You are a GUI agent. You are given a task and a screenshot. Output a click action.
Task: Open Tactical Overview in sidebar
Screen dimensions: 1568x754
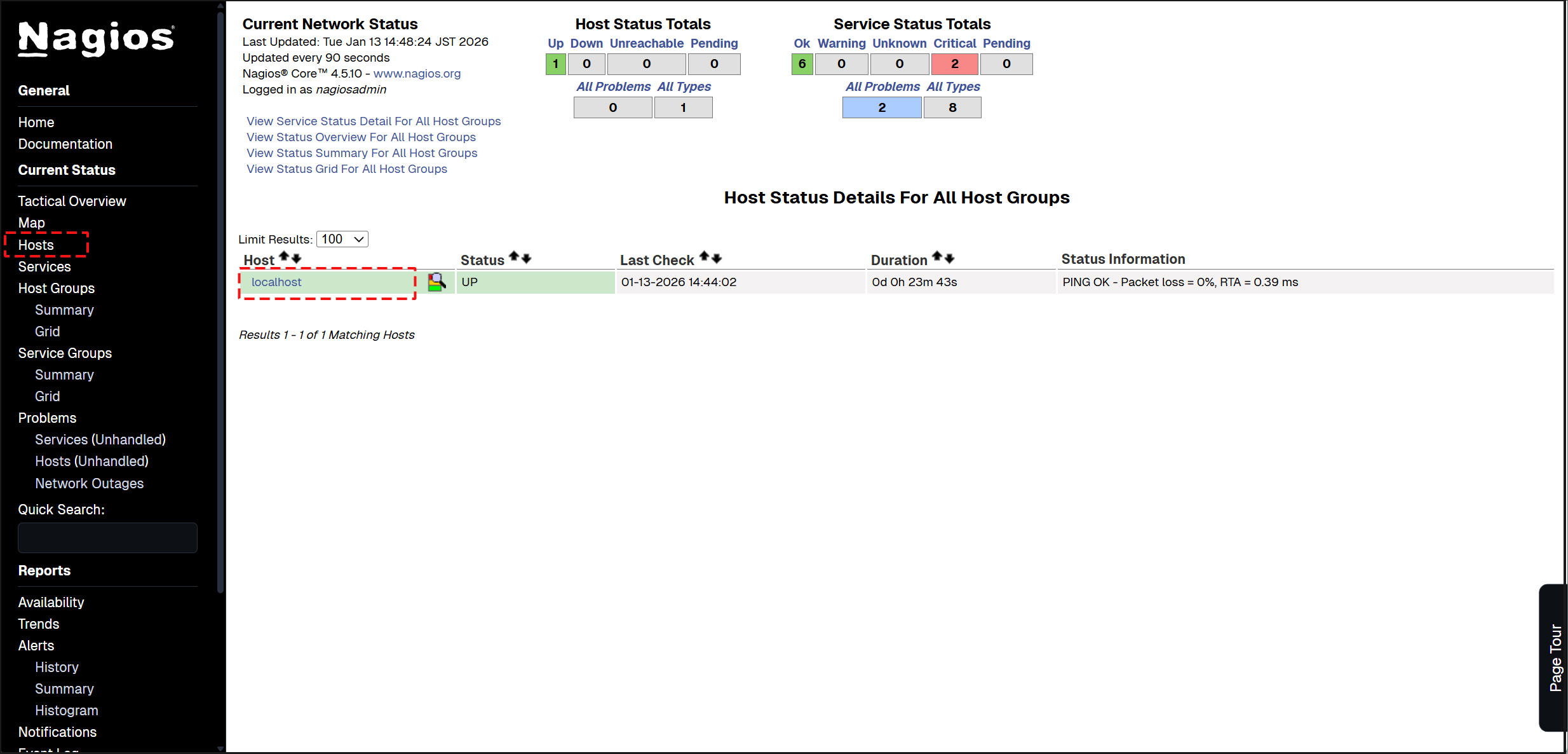(72, 201)
